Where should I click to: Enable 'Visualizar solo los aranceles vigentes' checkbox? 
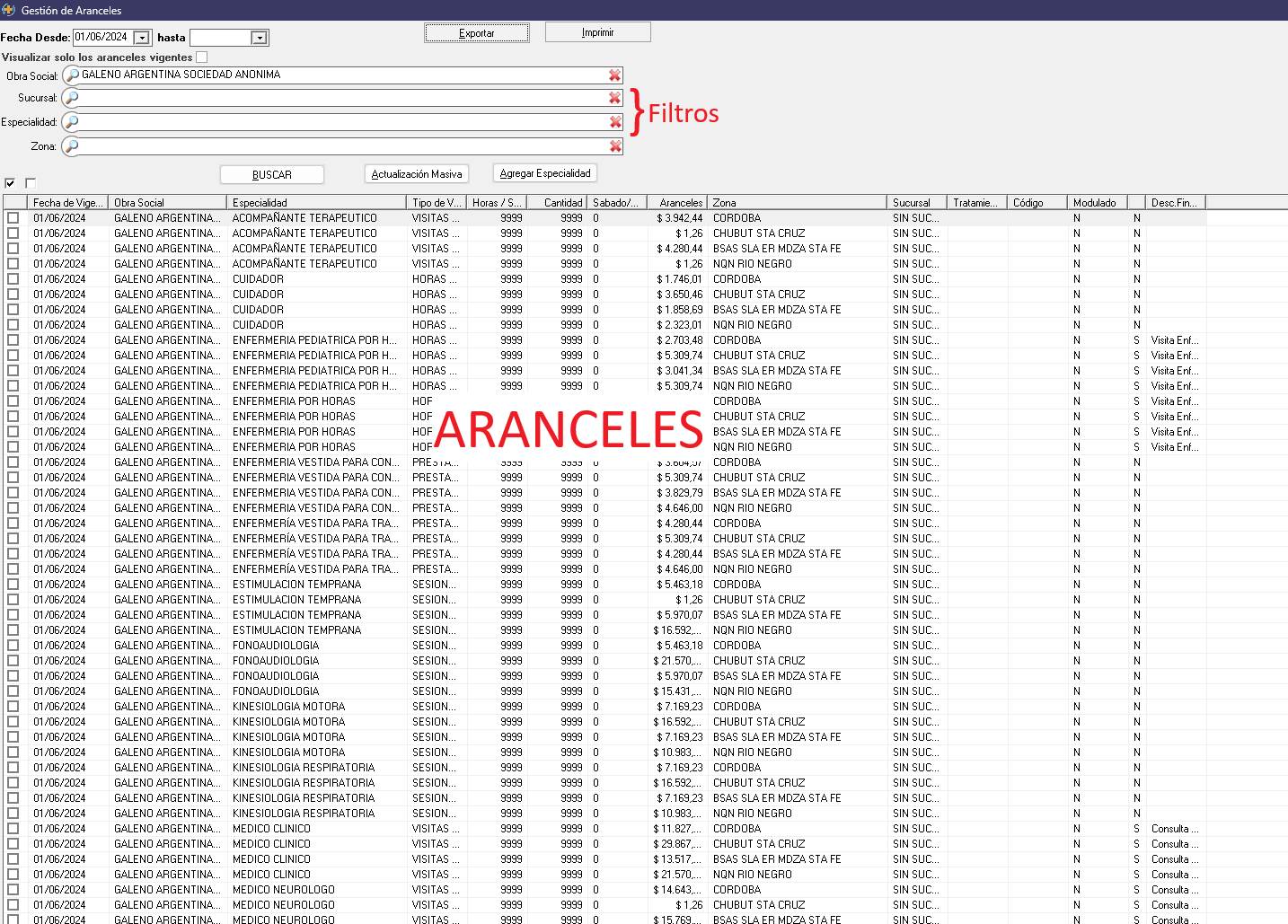click(x=202, y=57)
